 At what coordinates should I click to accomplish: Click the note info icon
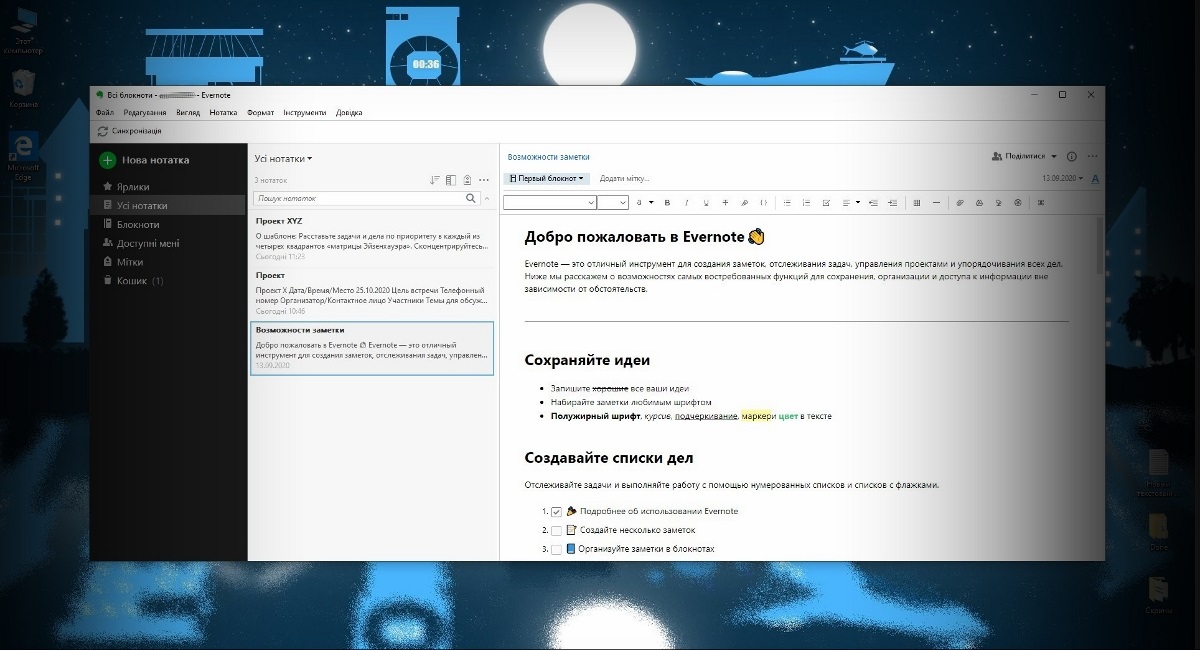coord(1072,157)
